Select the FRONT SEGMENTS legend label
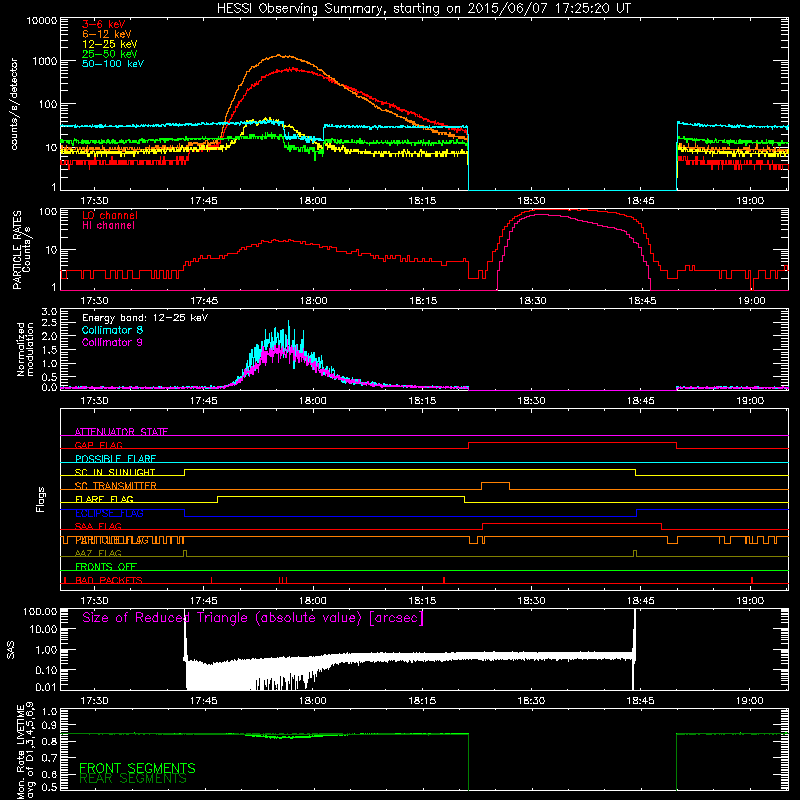Viewport: 800px width, 800px height. pos(137,768)
